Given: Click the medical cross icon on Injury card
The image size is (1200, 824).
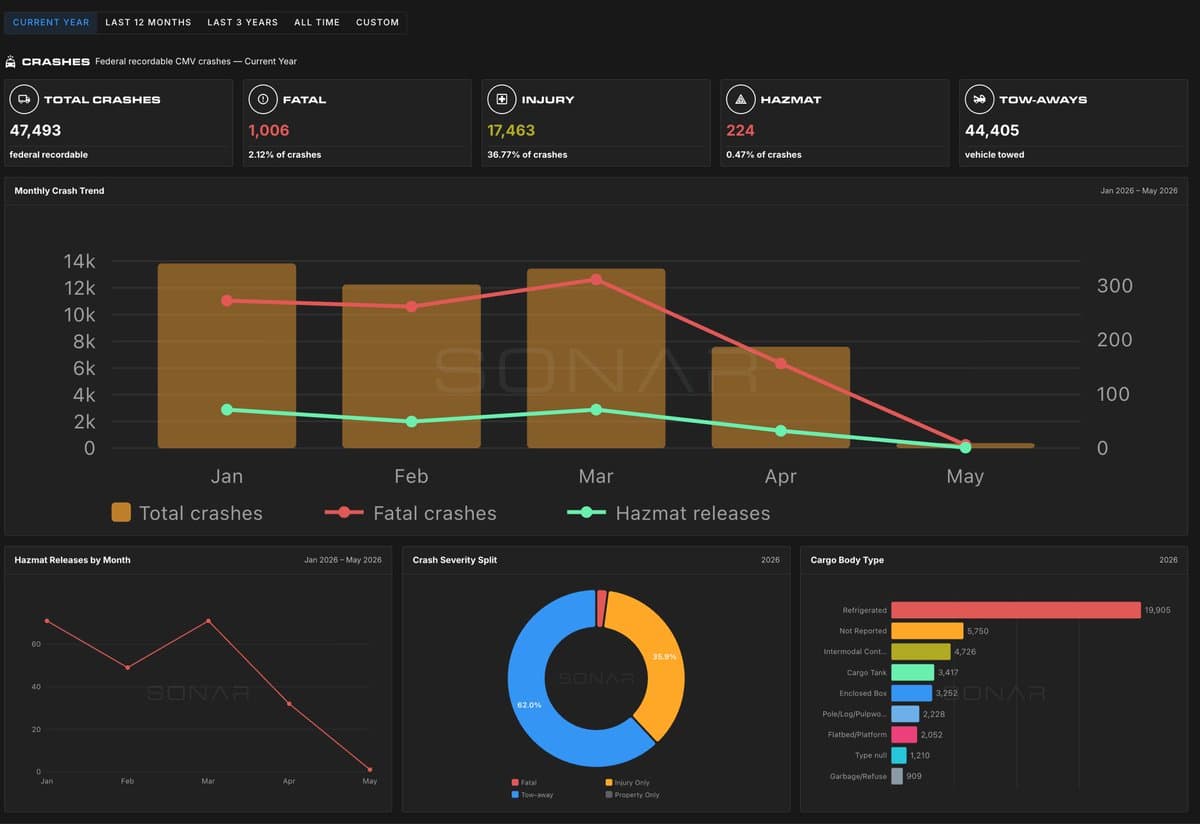Looking at the screenshot, I should coord(500,99).
